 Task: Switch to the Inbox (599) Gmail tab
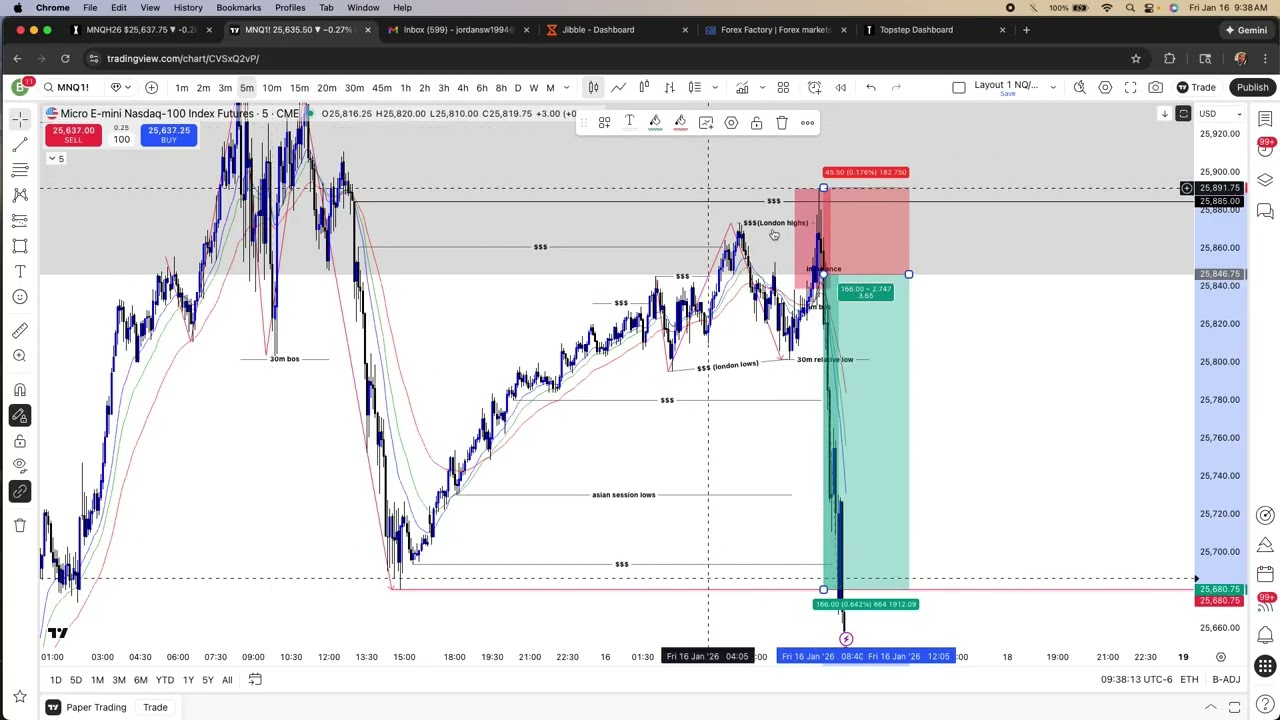tap(457, 30)
